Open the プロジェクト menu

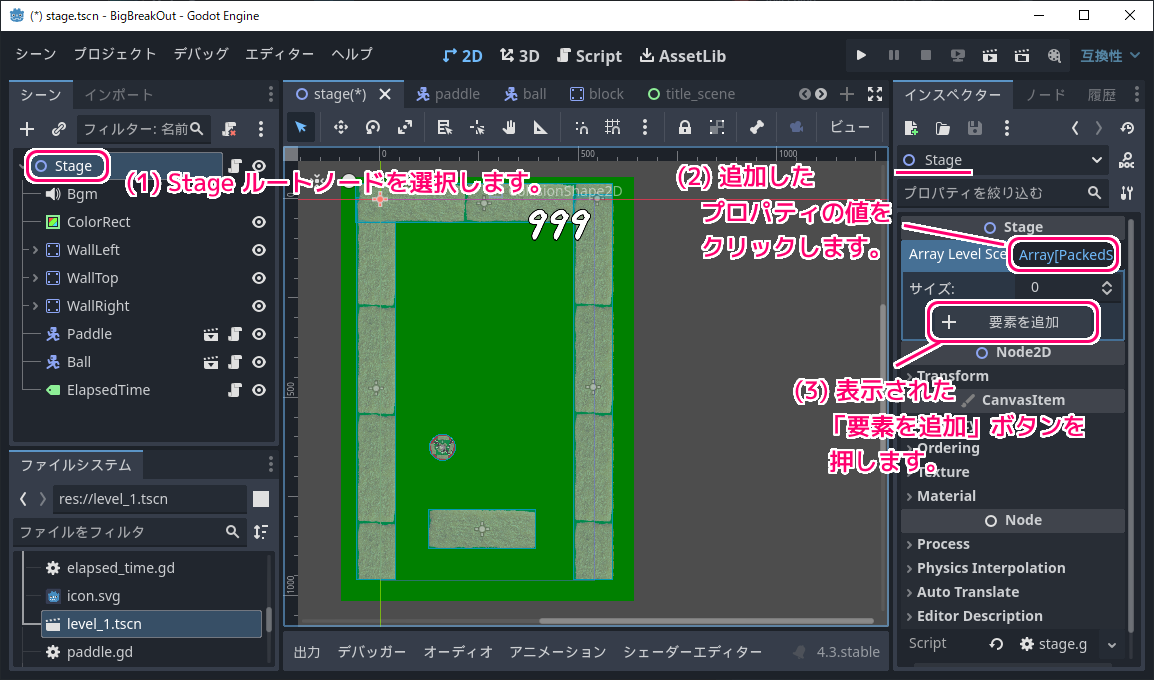(x=115, y=54)
